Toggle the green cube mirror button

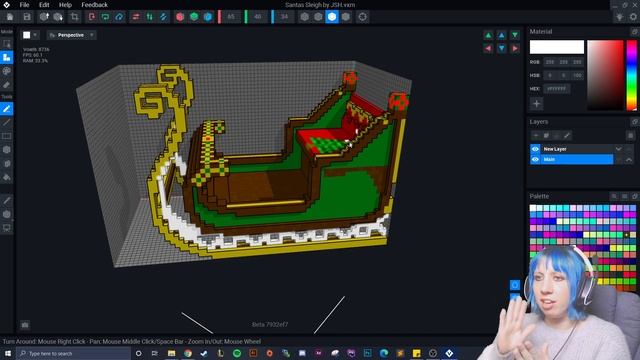coord(194,17)
